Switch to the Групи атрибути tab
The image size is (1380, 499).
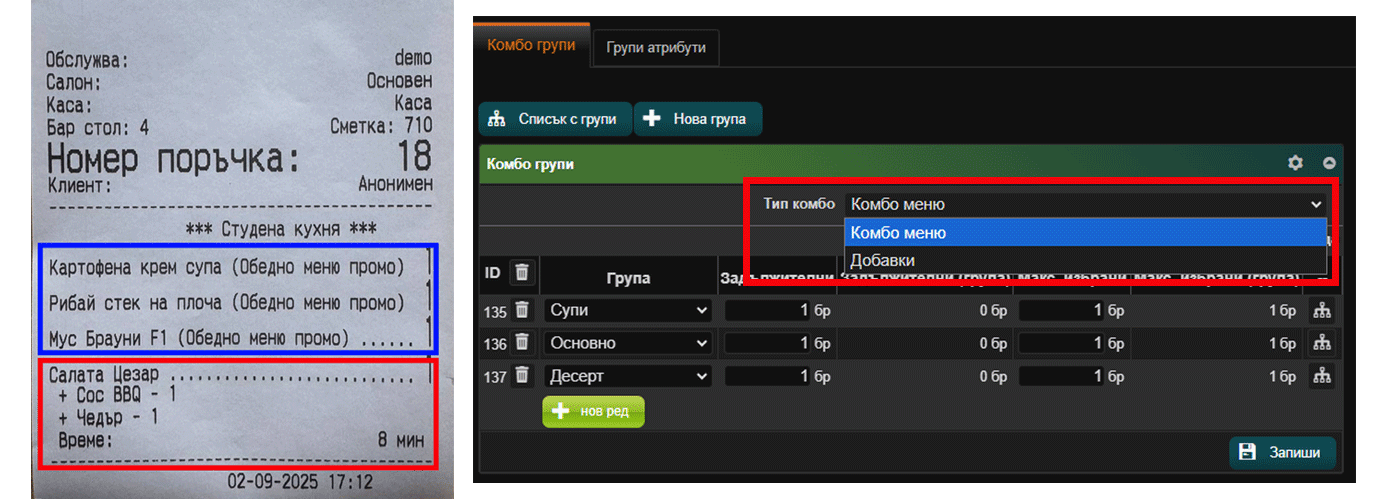tap(656, 48)
